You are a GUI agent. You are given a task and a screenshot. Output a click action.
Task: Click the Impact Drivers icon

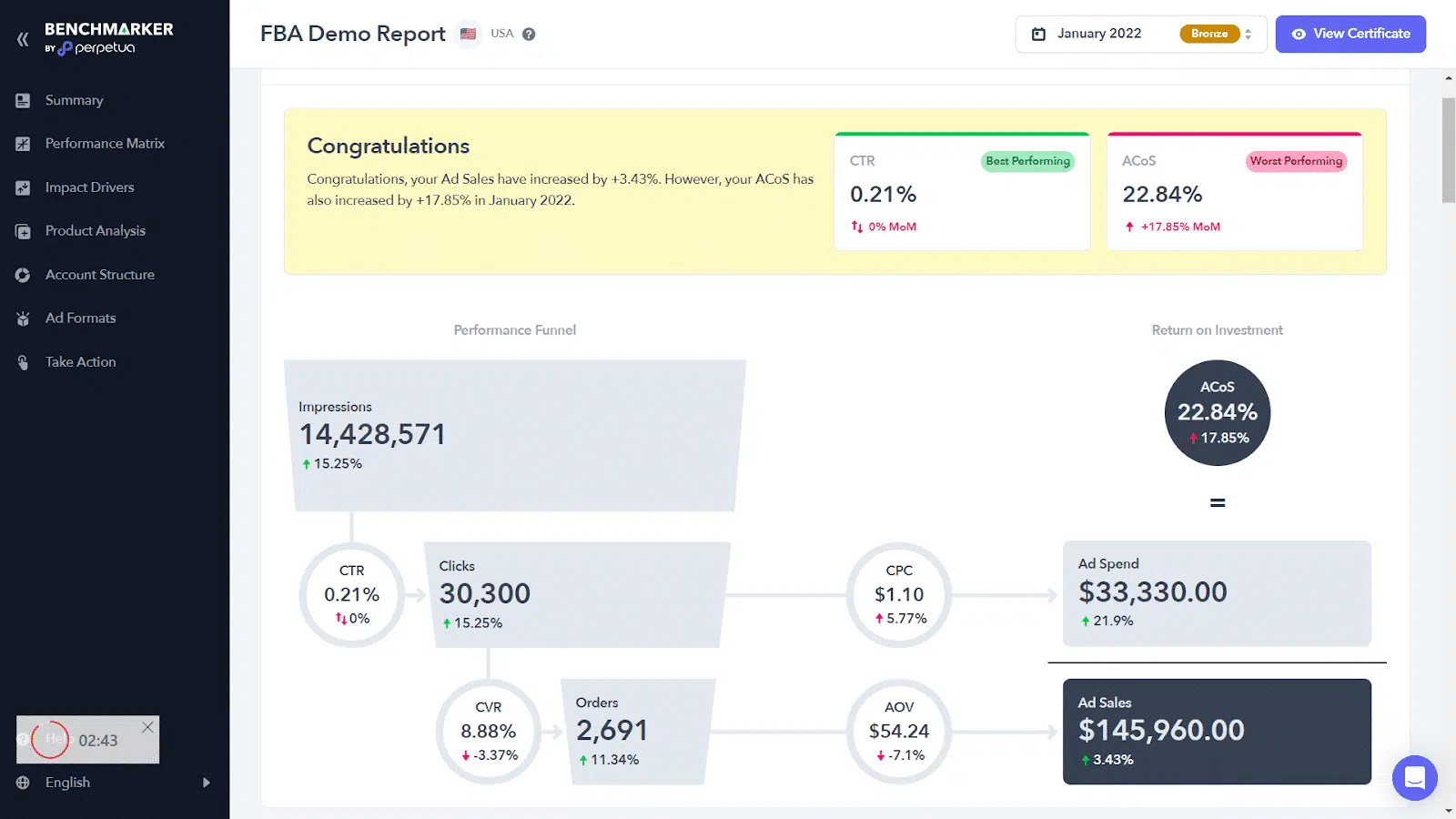(x=23, y=187)
